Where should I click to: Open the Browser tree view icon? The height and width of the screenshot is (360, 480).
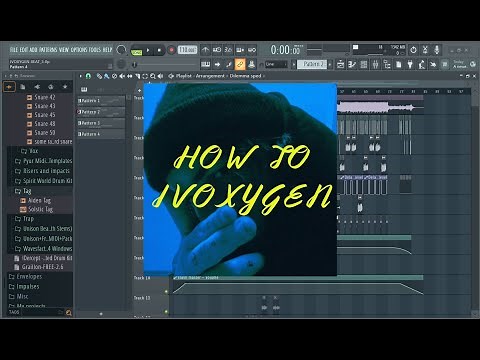click(x=387, y=64)
